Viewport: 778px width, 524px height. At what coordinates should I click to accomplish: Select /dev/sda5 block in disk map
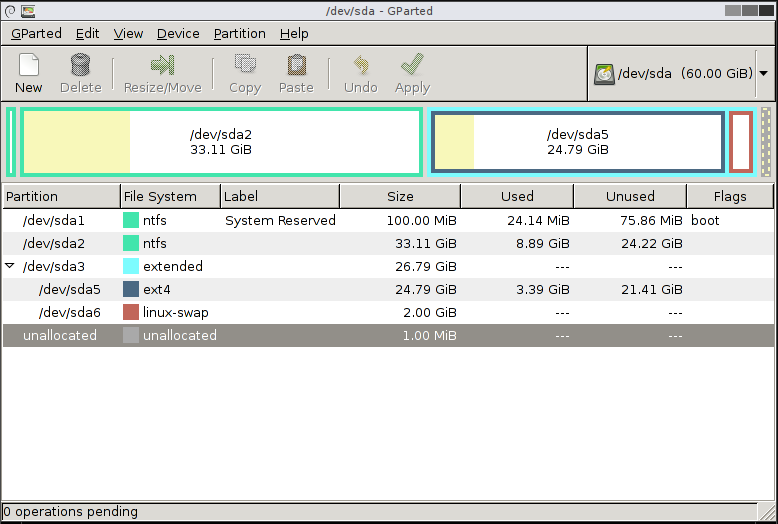point(577,142)
